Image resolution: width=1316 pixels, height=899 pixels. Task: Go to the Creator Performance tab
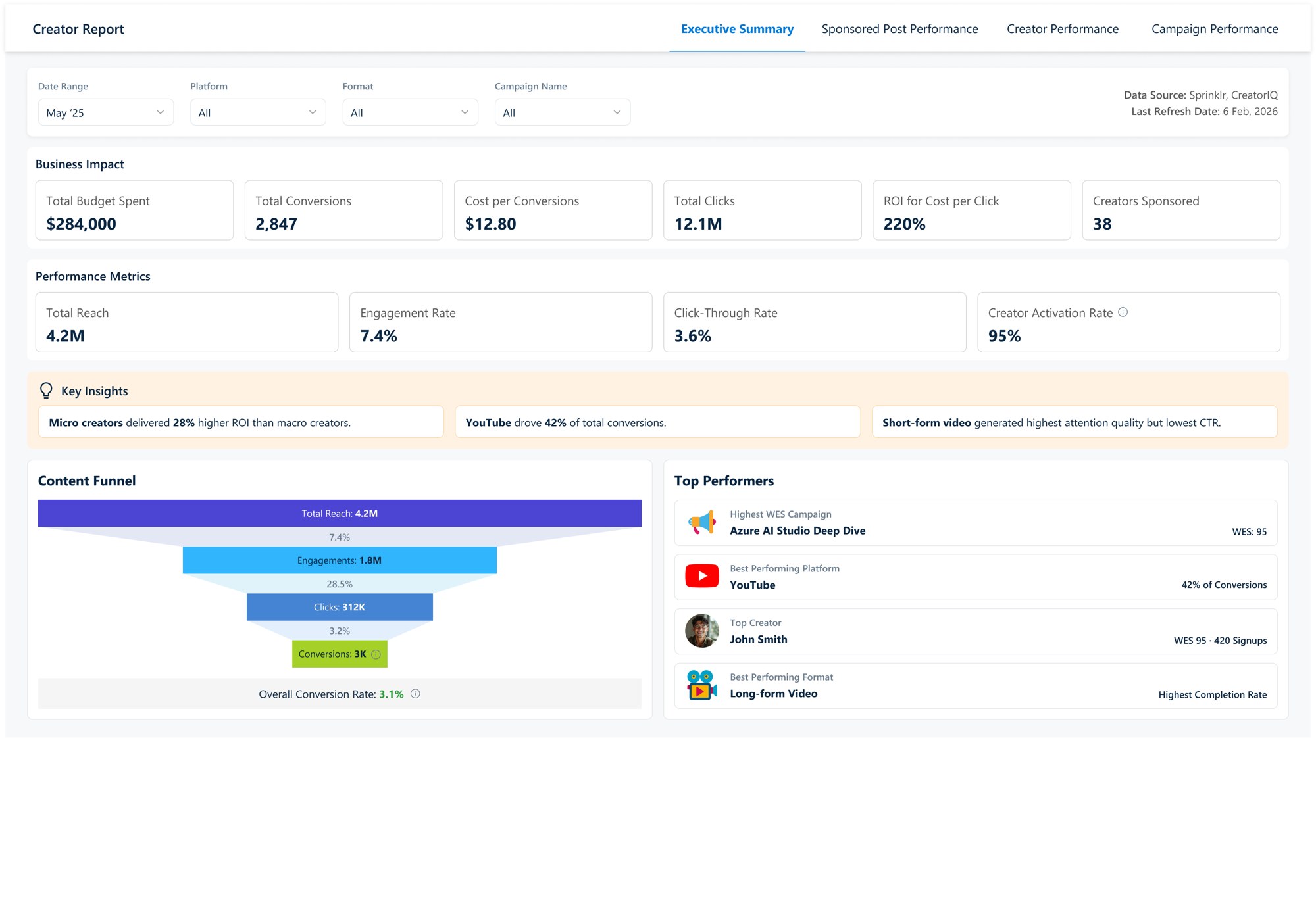click(x=1062, y=29)
